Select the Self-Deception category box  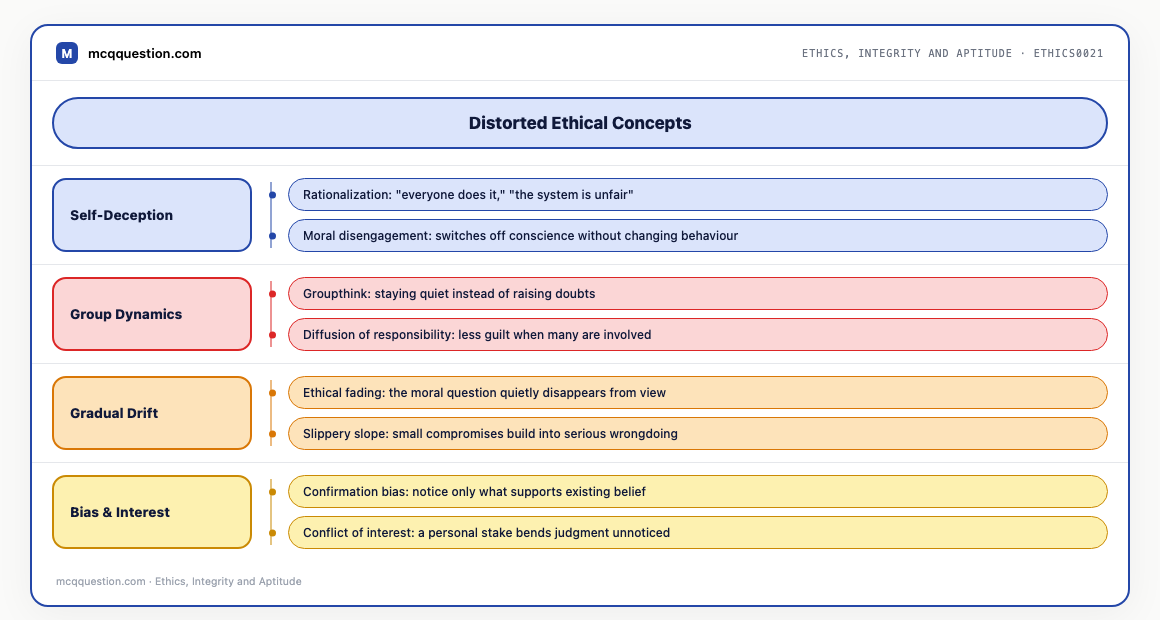[x=152, y=215]
